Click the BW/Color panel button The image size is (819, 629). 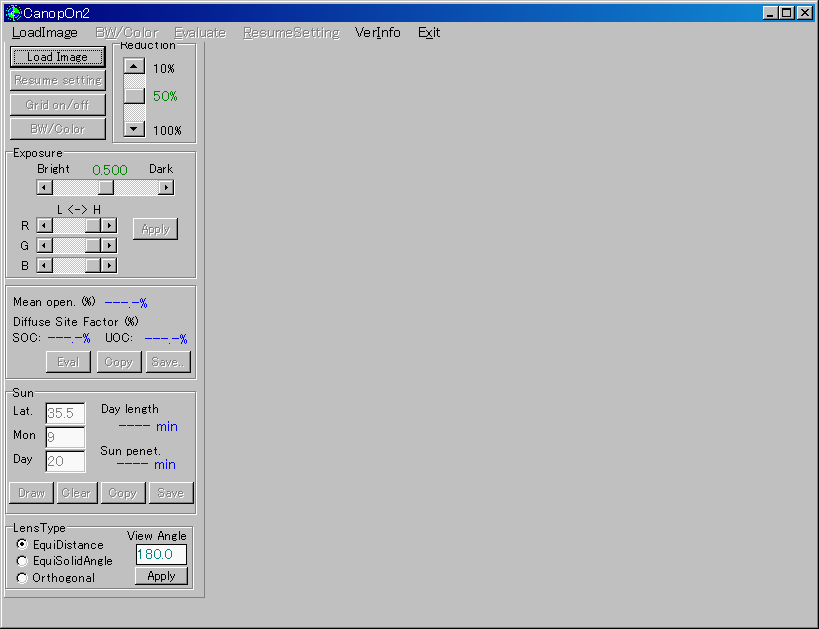point(57,129)
